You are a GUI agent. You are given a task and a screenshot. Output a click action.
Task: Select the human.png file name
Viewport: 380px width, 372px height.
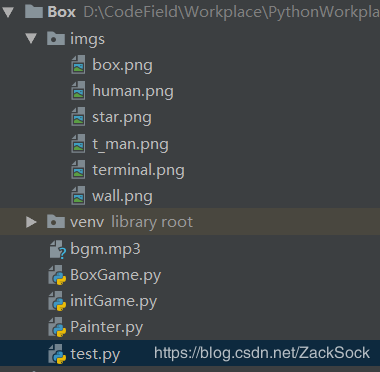[x=133, y=92]
